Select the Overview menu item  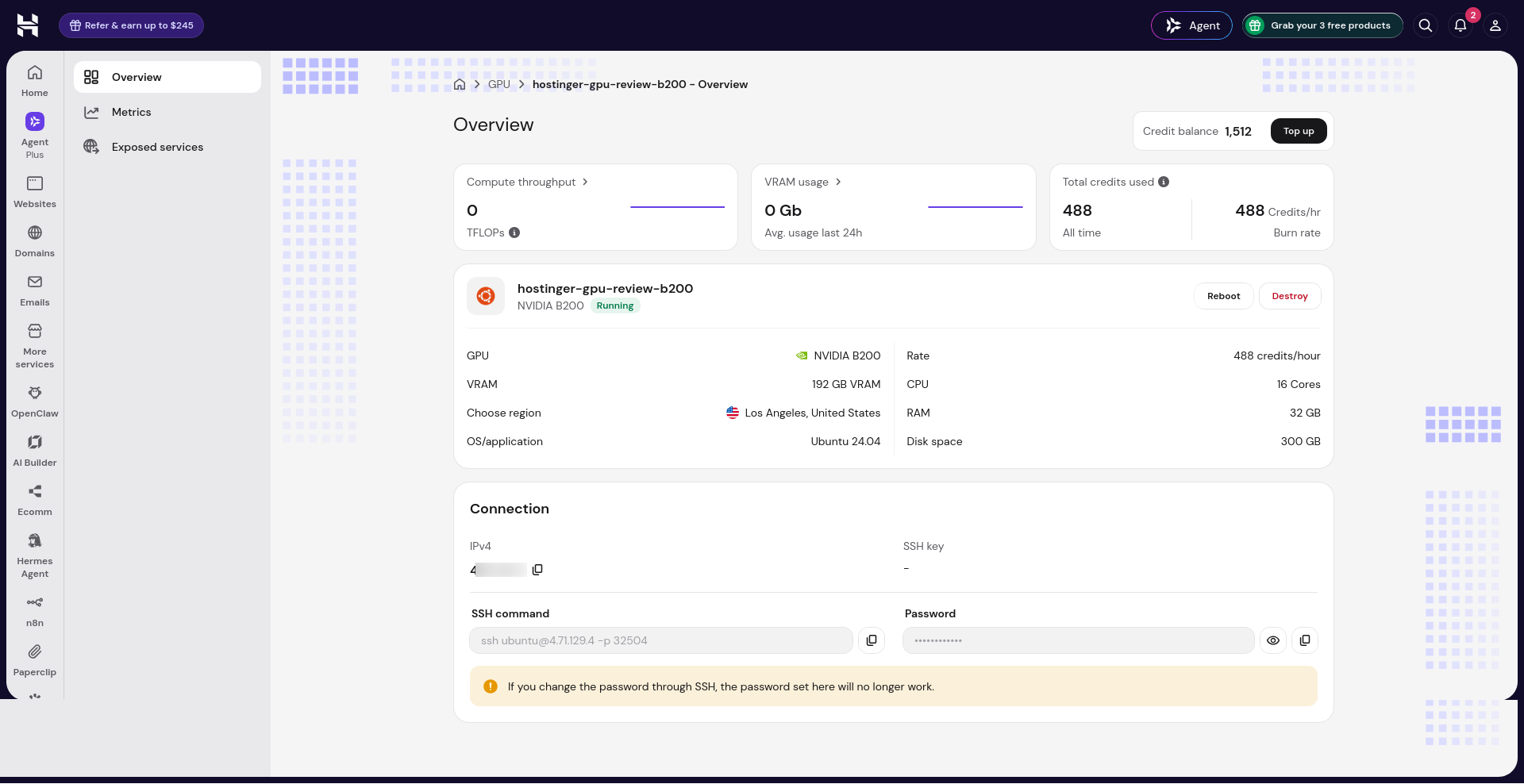(167, 77)
